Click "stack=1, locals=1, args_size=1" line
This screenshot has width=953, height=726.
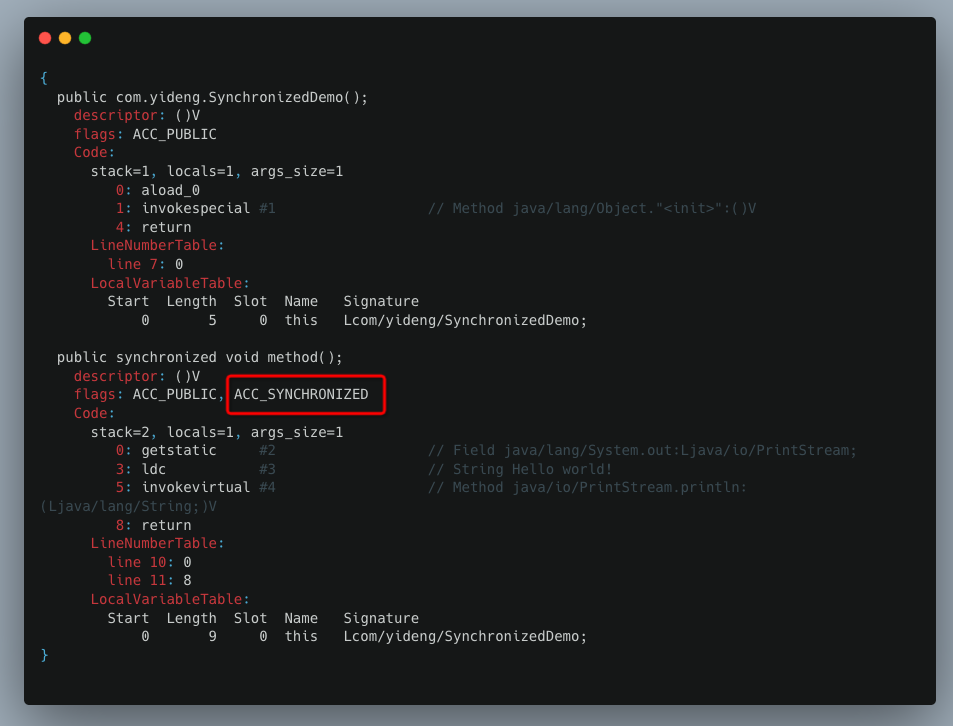[217, 171]
